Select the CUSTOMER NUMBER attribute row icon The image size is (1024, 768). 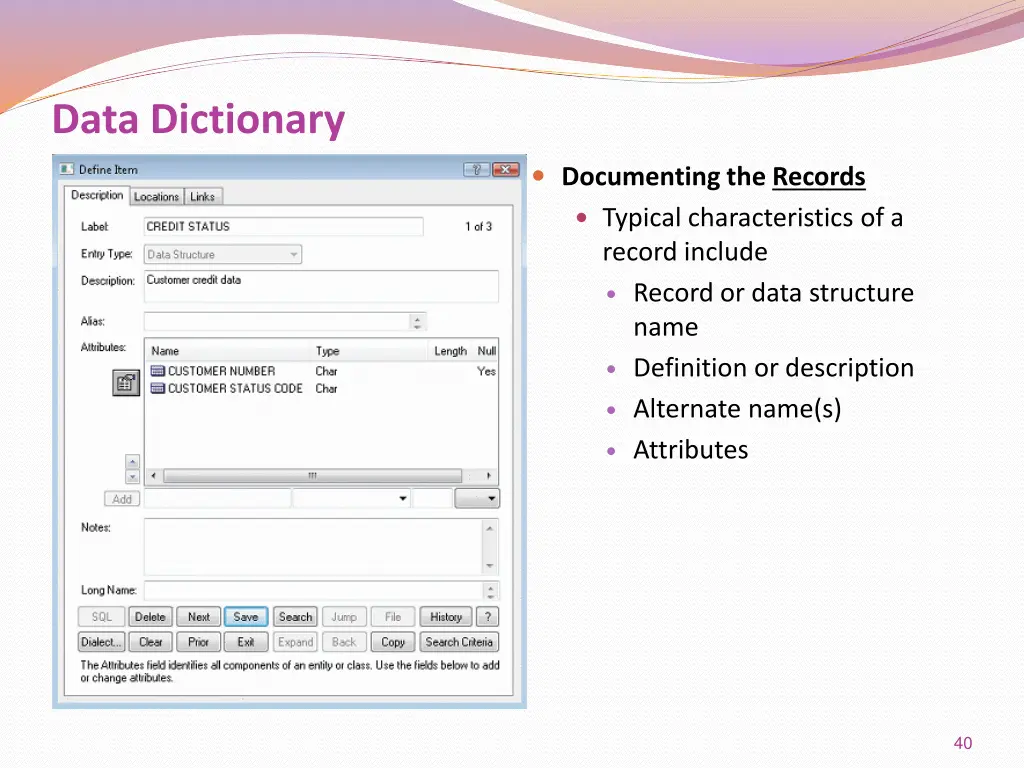pos(157,371)
